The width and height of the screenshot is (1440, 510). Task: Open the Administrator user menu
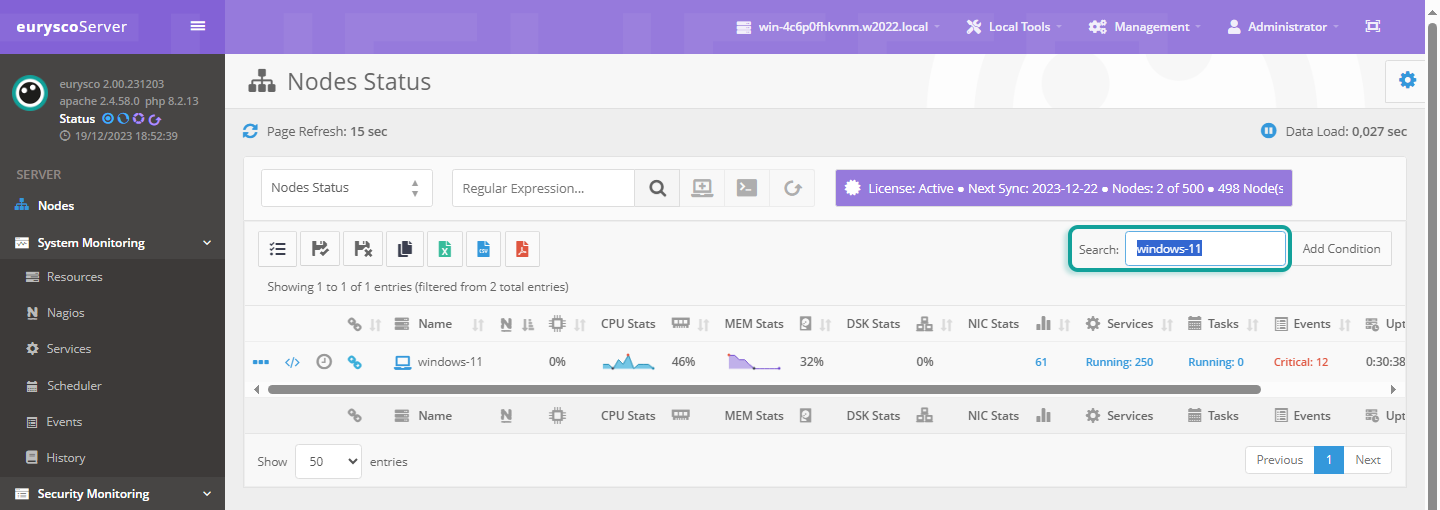pos(1283,27)
